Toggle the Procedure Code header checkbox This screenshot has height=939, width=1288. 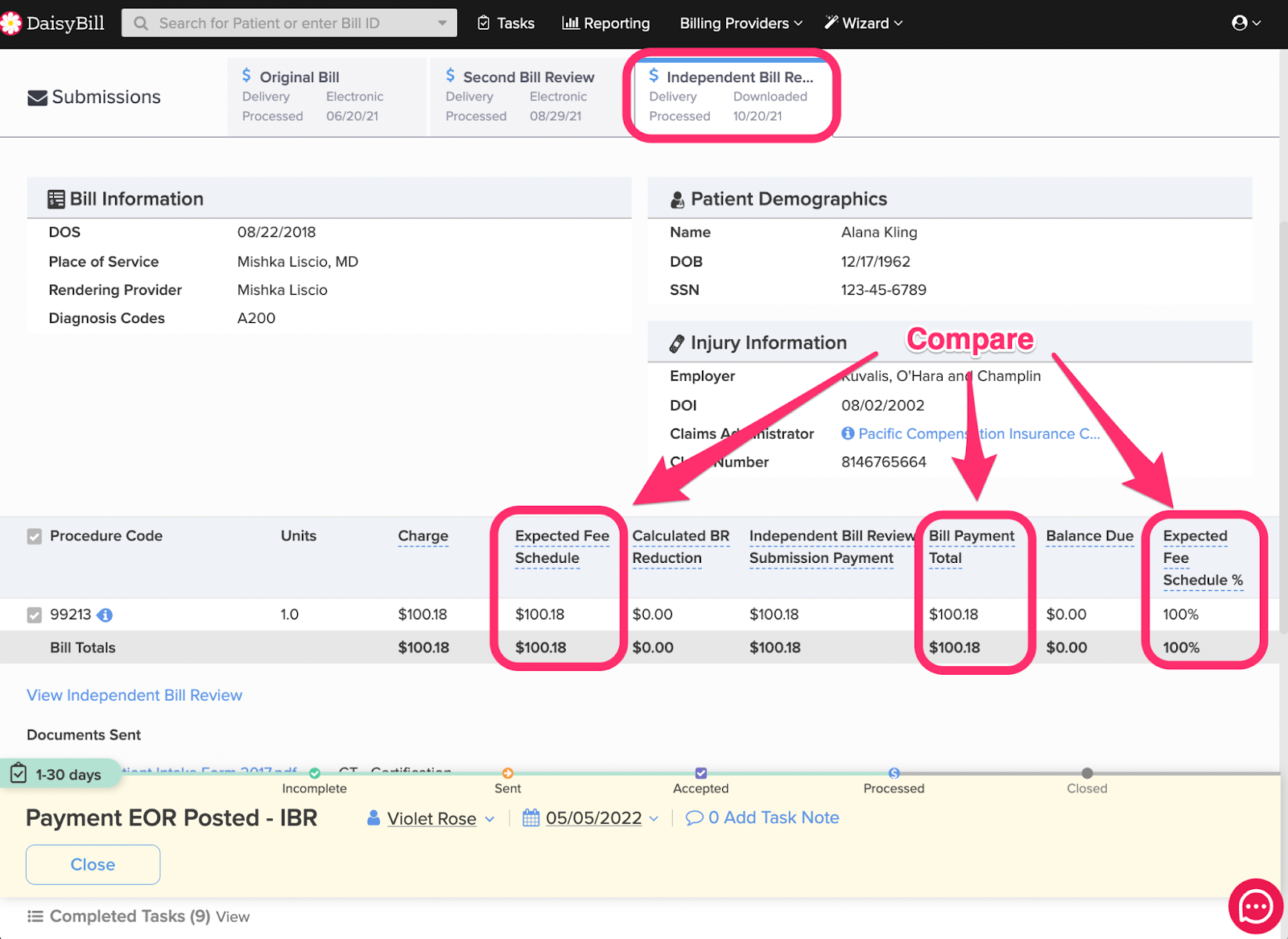pos(34,536)
